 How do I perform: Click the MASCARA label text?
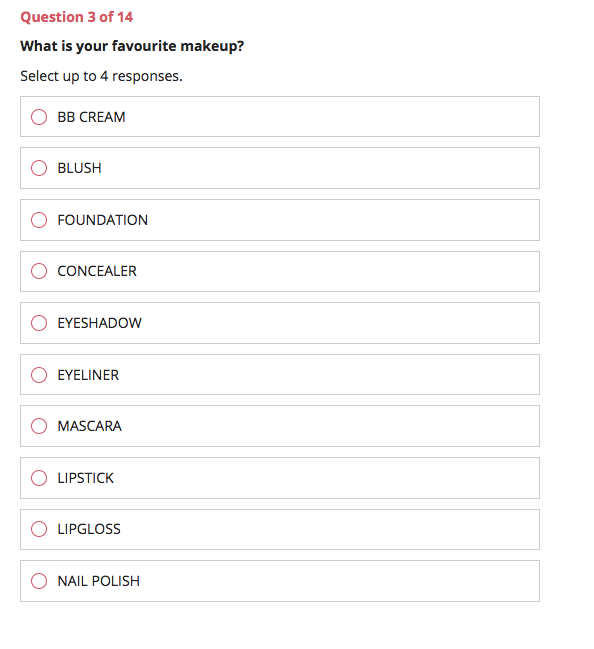click(89, 426)
